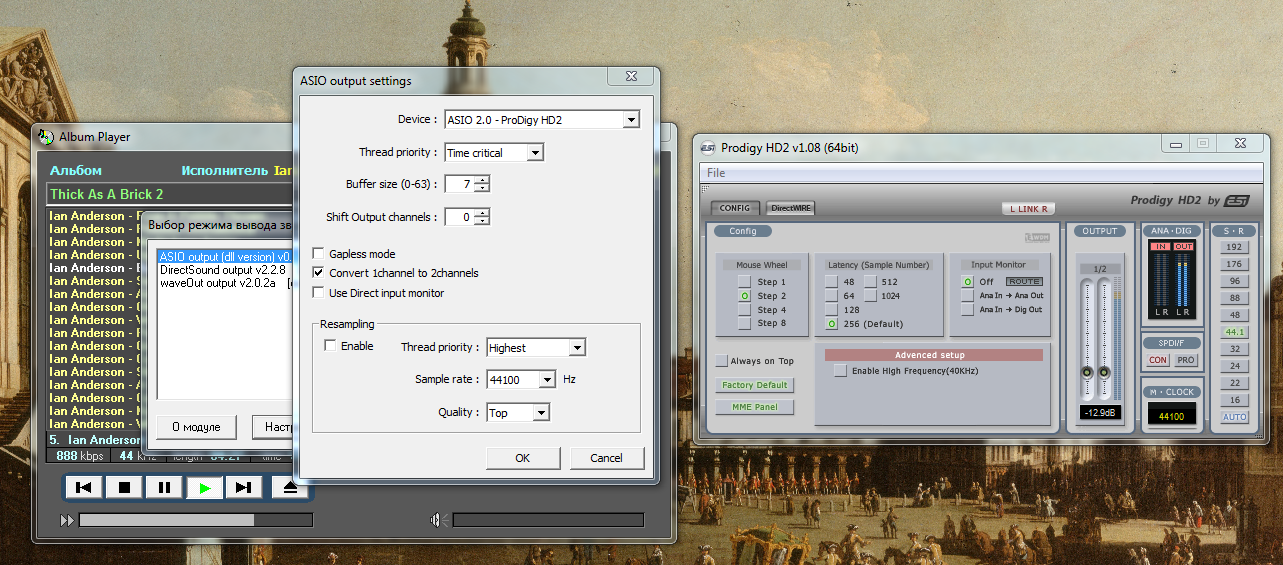This screenshot has width=1283, height=565.
Task: Set latency to 128 samples
Action: pos(831,310)
